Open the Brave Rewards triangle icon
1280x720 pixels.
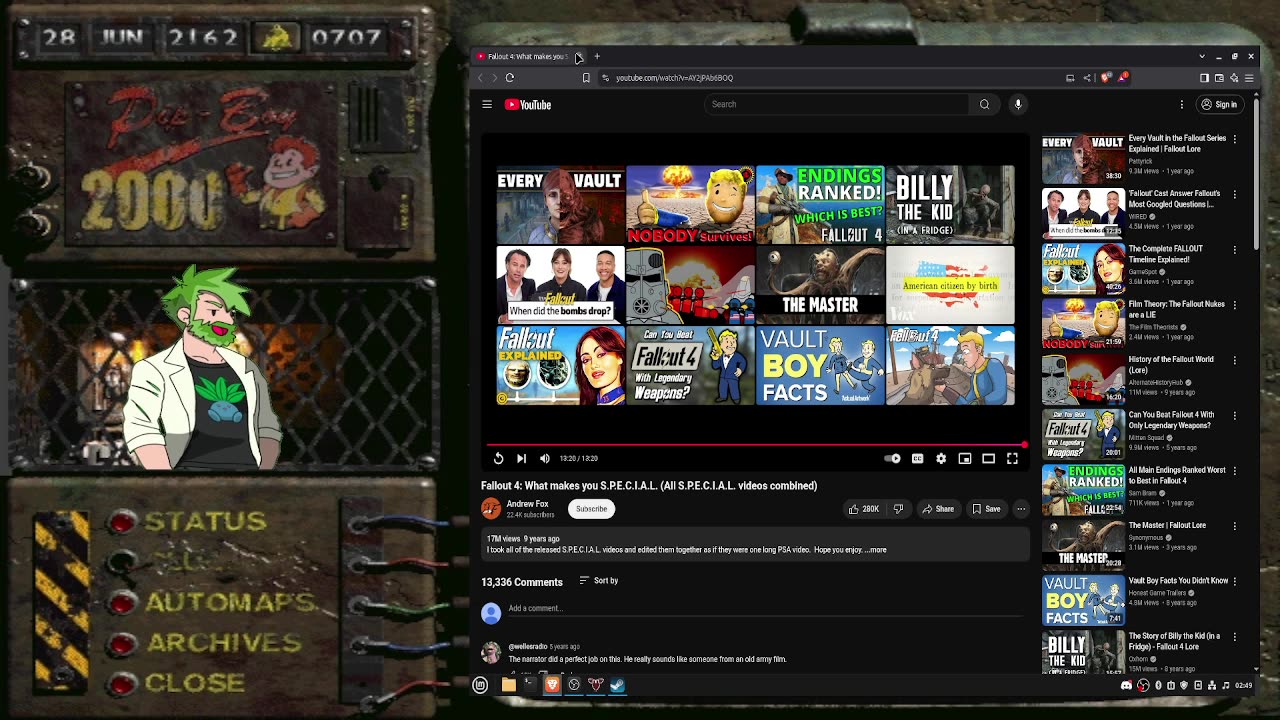(x=1123, y=78)
